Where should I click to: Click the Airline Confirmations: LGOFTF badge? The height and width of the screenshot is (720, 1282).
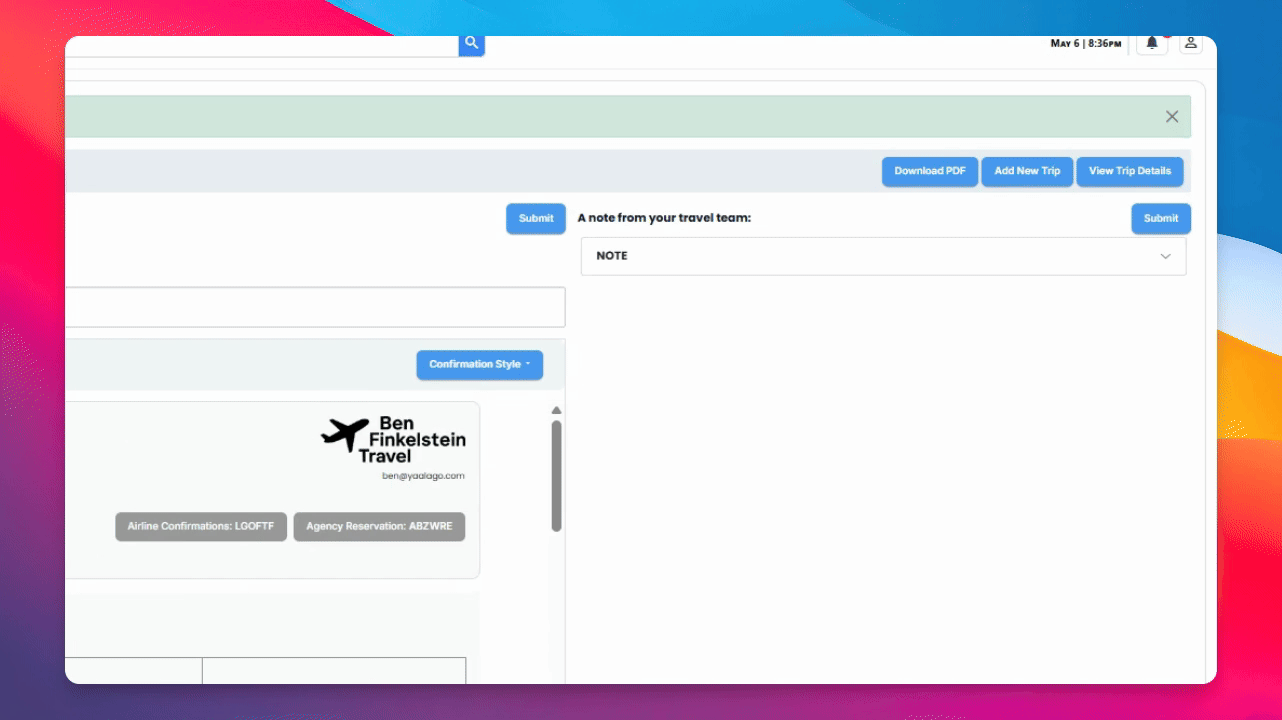coord(201,527)
